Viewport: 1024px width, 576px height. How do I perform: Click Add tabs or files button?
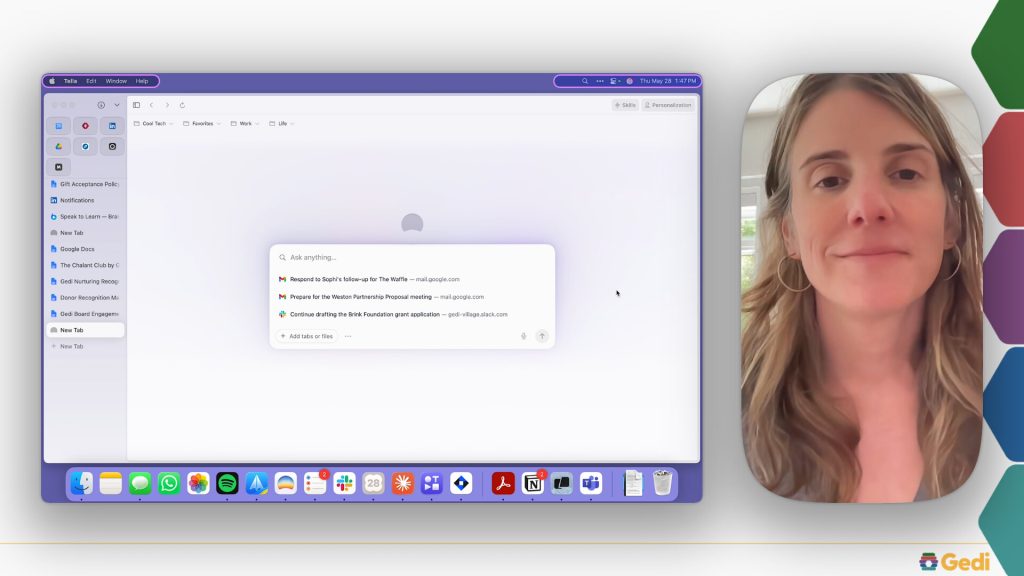point(307,336)
